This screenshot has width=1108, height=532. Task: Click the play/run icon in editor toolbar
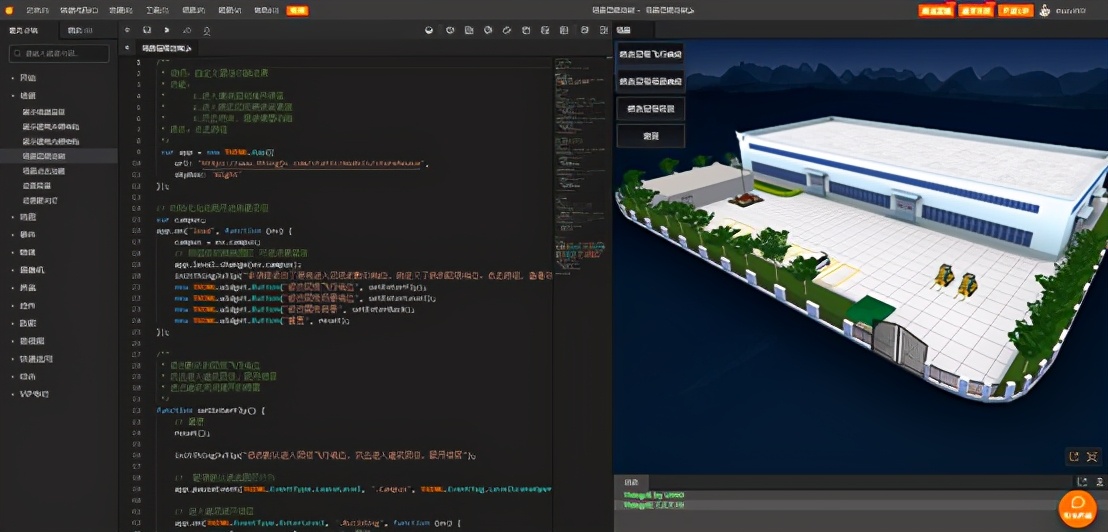[167, 30]
